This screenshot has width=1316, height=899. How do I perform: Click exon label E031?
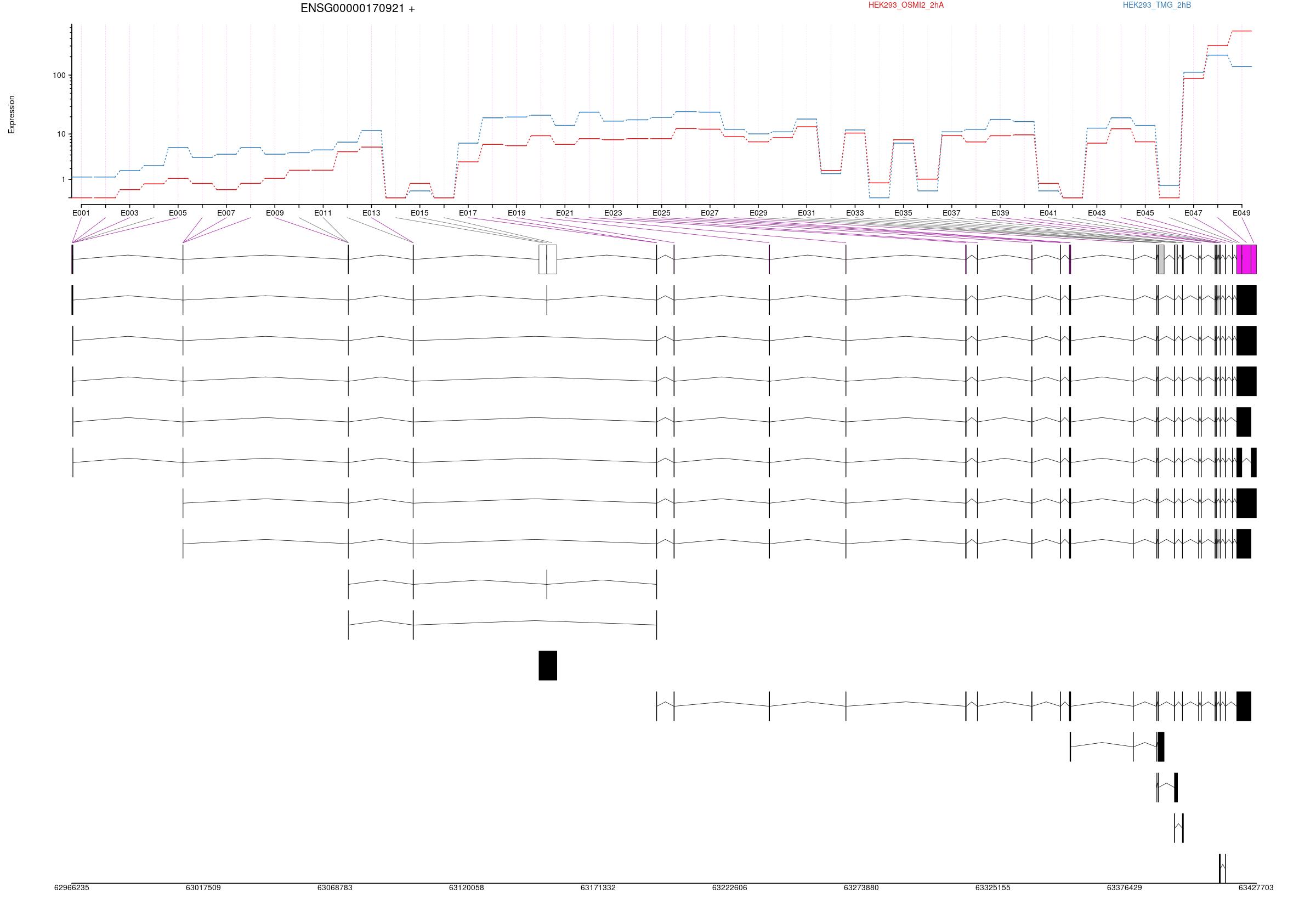point(807,213)
